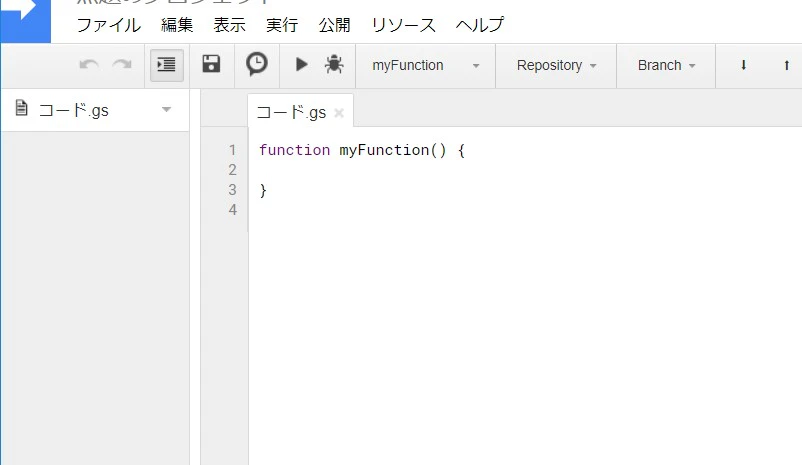Click the pull down-arrow icon
Viewport: 802px width, 465px height.
tap(744, 65)
